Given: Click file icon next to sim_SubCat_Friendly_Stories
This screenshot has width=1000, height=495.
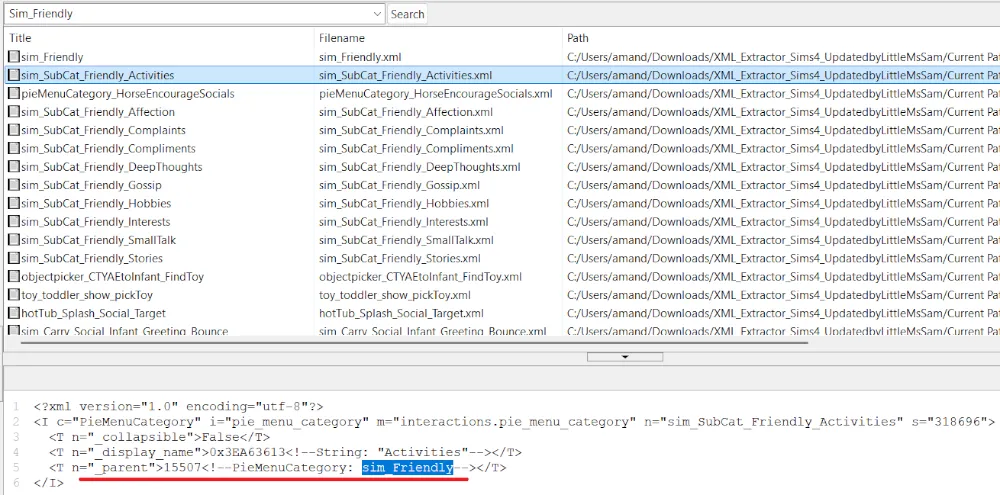Looking at the screenshot, I should click(13, 258).
